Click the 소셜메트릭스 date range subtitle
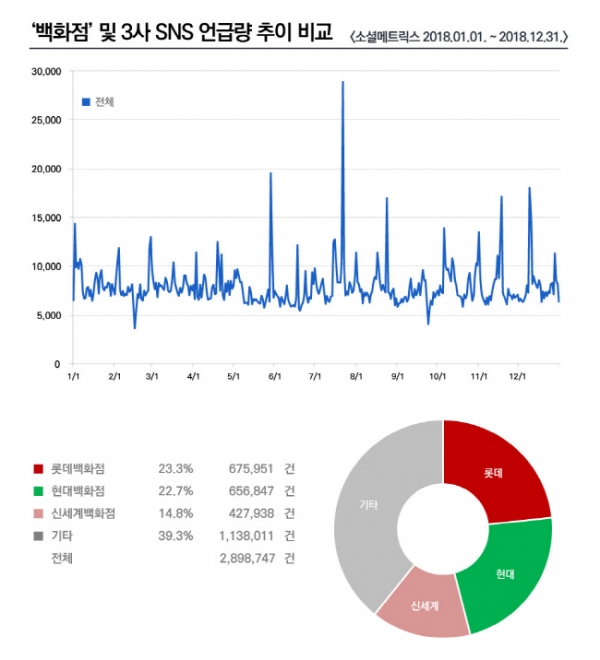The height and width of the screenshot is (660, 600). [x=459, y=37]
